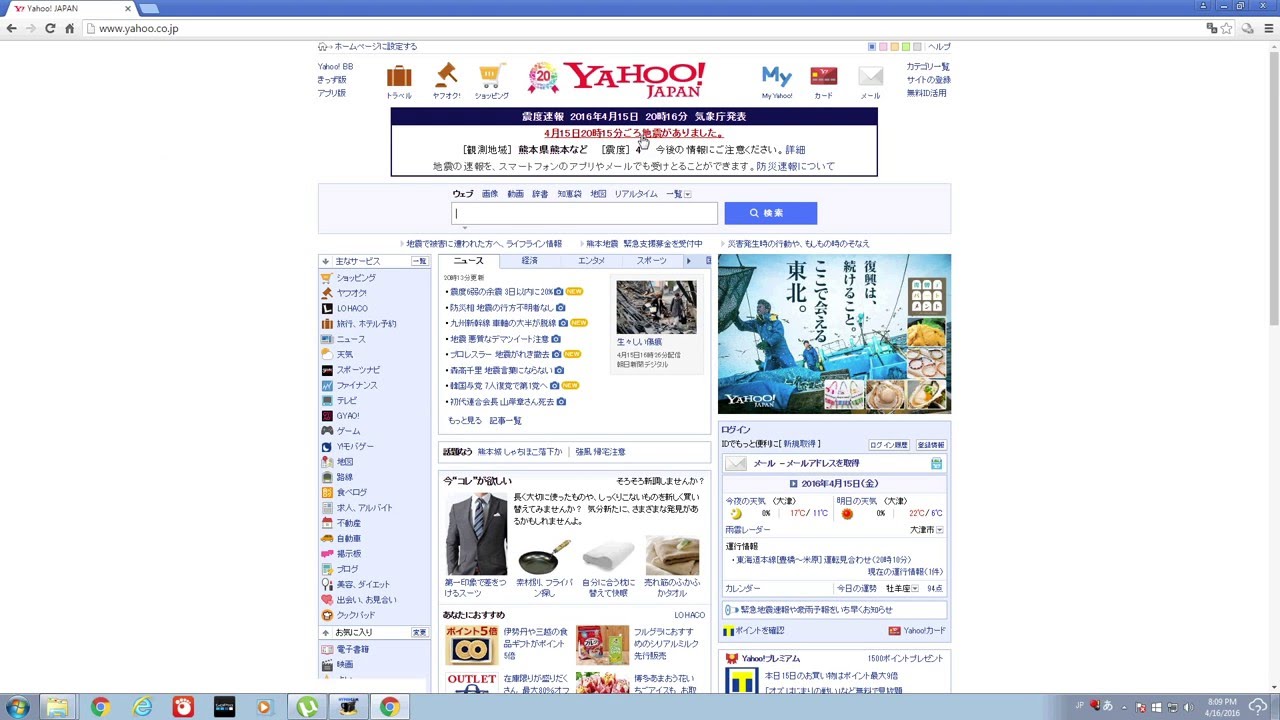
Task: Click the 地図 map sidebar icon
Action: pos(327,462)
